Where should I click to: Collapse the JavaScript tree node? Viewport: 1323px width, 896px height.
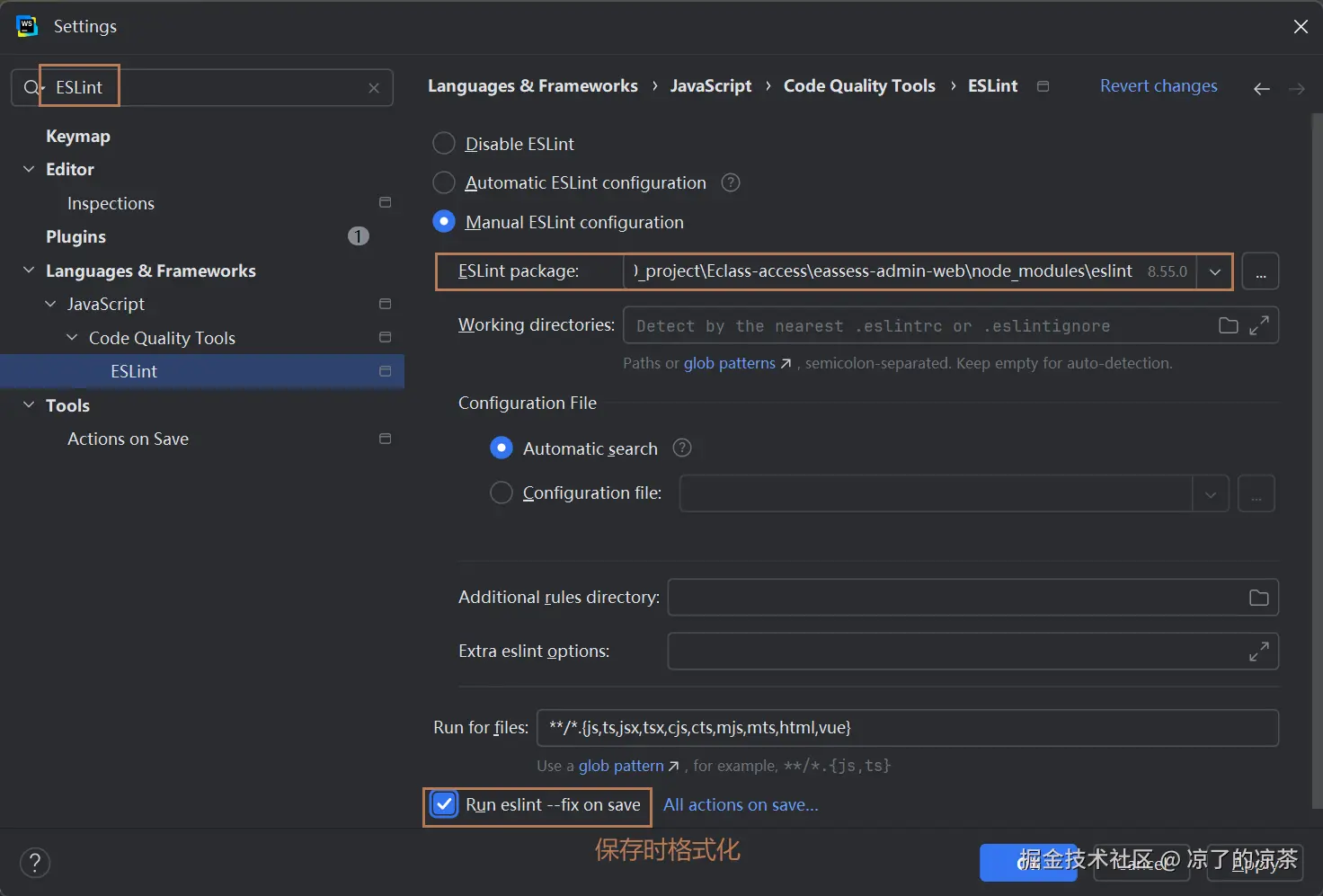(x=50, y=304)
